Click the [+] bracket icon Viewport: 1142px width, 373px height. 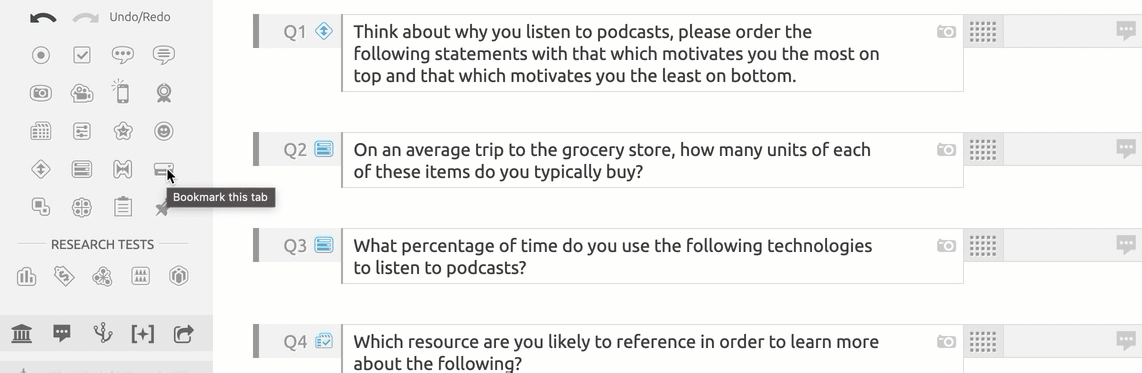(143, 334)
